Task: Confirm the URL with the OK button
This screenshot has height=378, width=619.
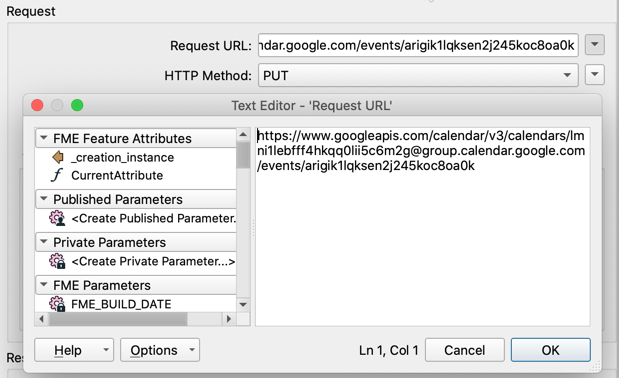Action: point(550,350)
